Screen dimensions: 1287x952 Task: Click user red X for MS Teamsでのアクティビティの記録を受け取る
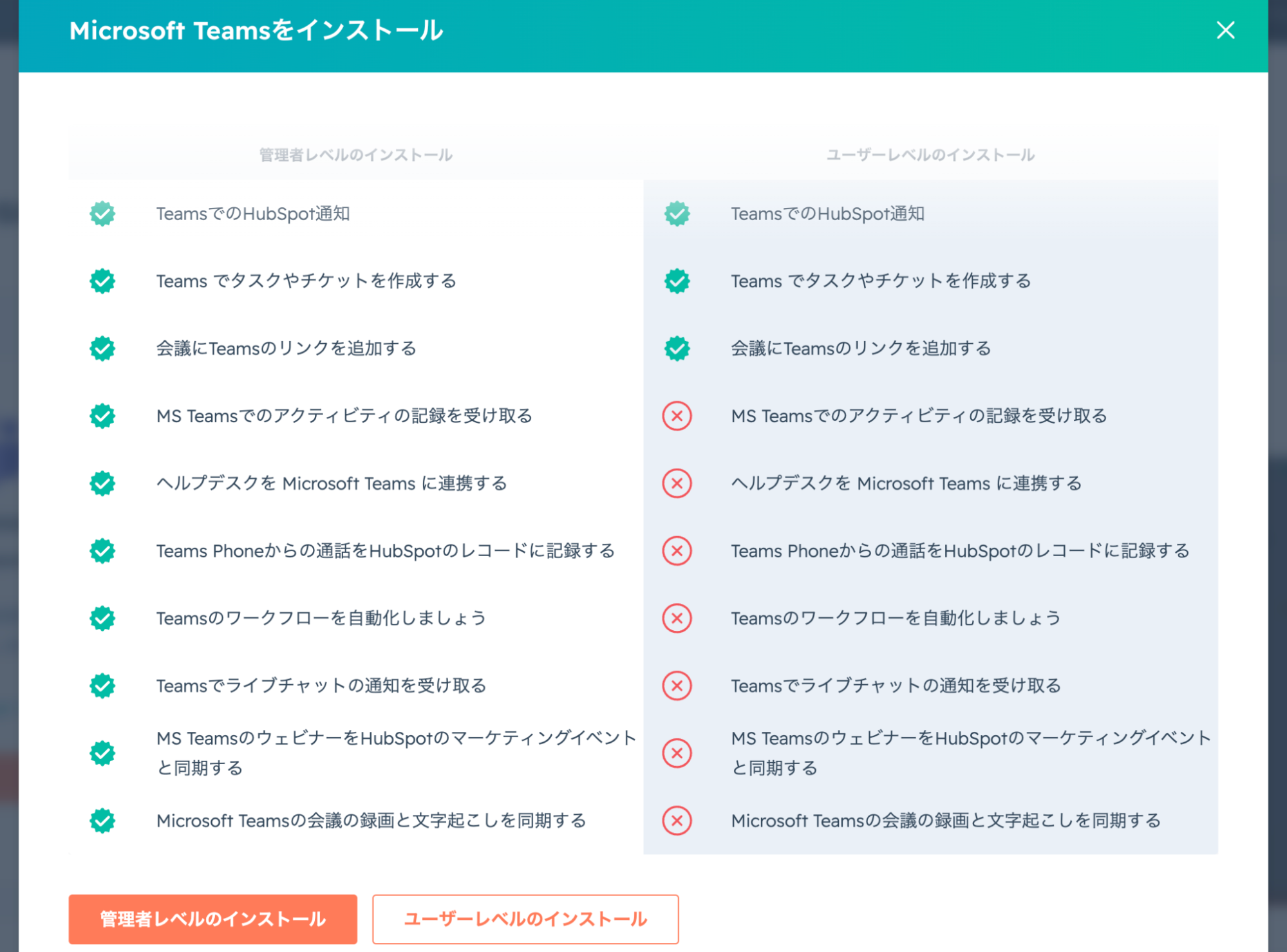pyautogui.click(x=677, y=416)
